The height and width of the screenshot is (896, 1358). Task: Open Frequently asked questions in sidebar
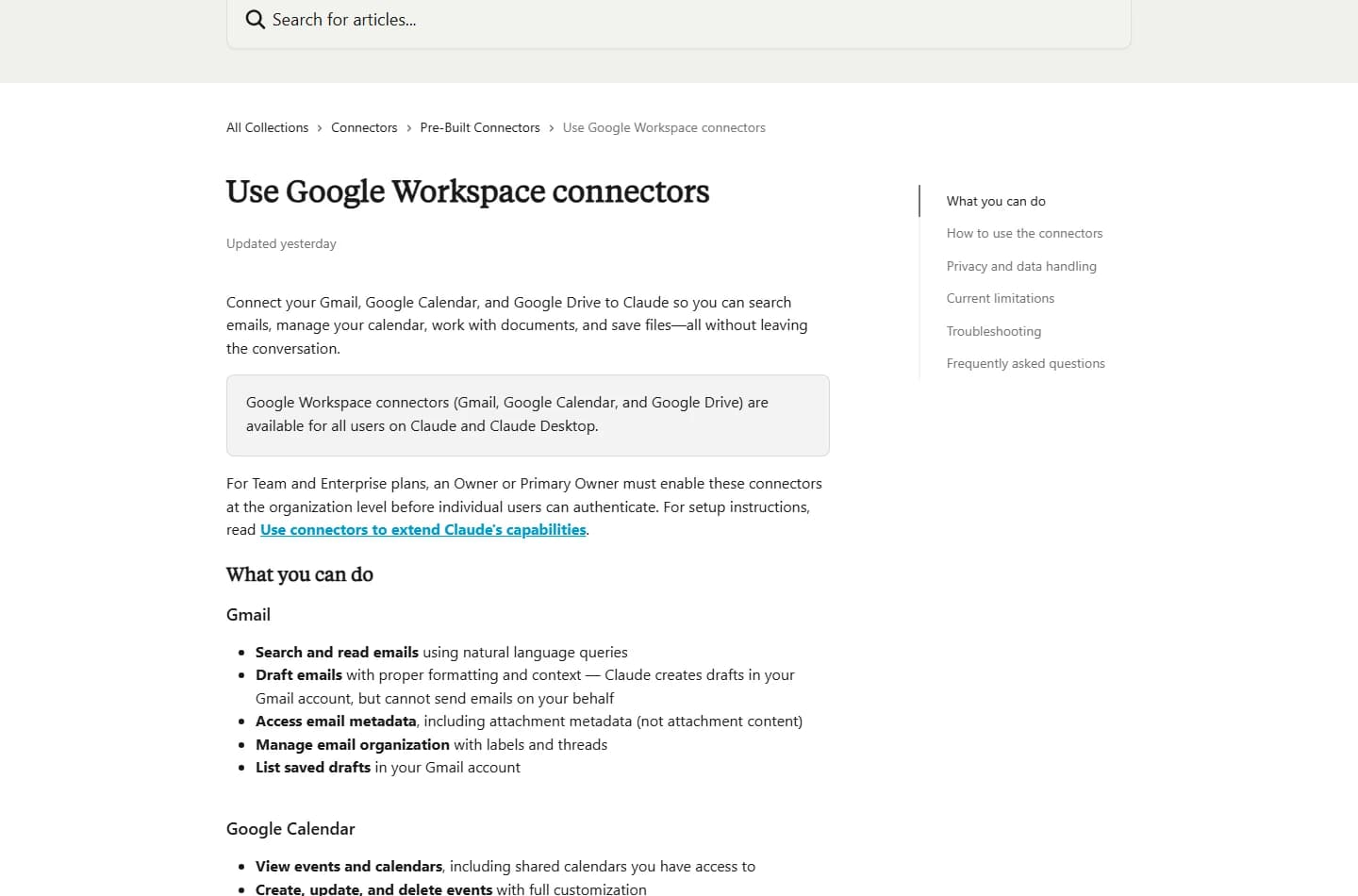(1026, 363)
